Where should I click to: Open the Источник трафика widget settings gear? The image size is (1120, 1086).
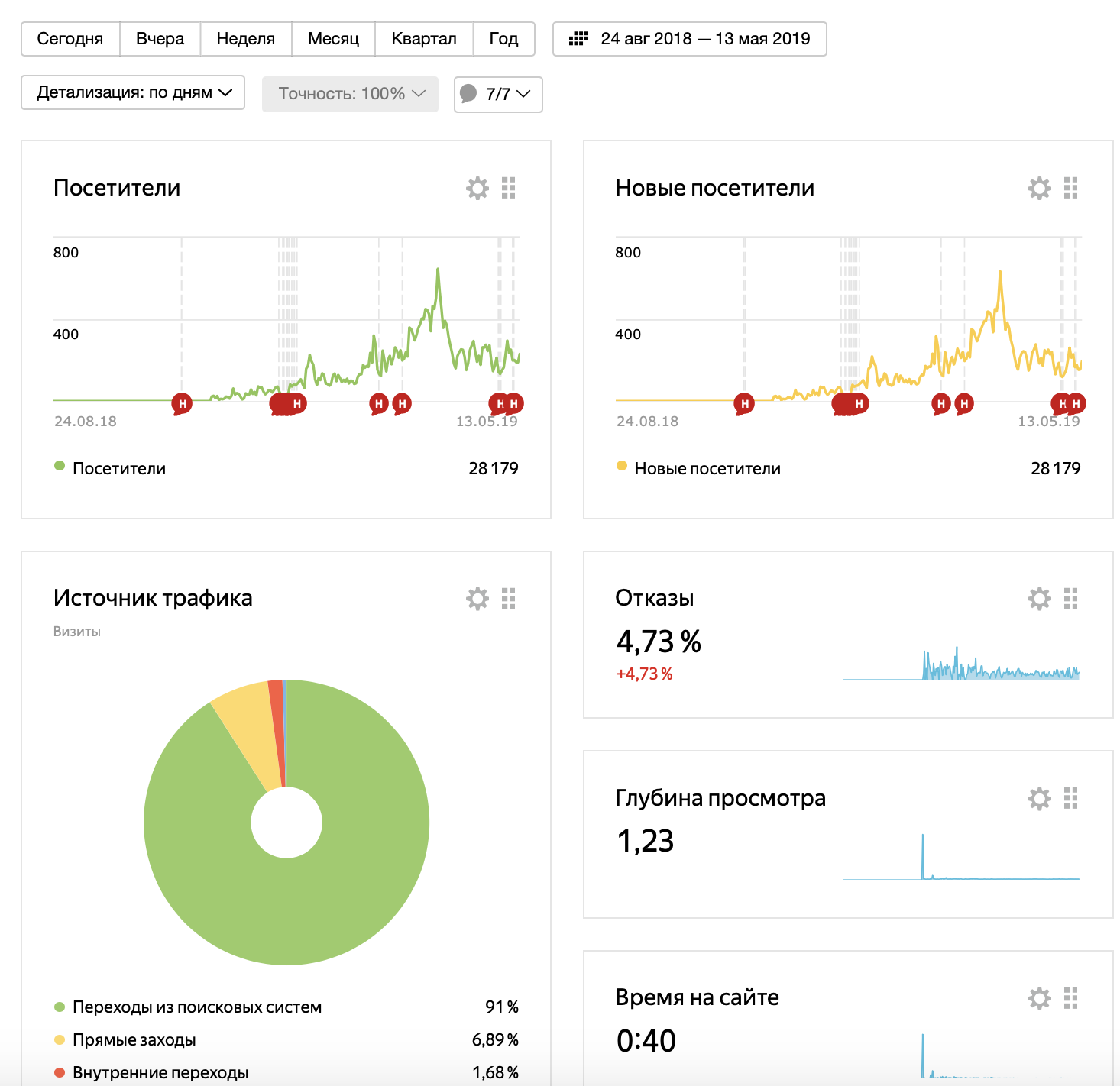(x=477, y=598)
